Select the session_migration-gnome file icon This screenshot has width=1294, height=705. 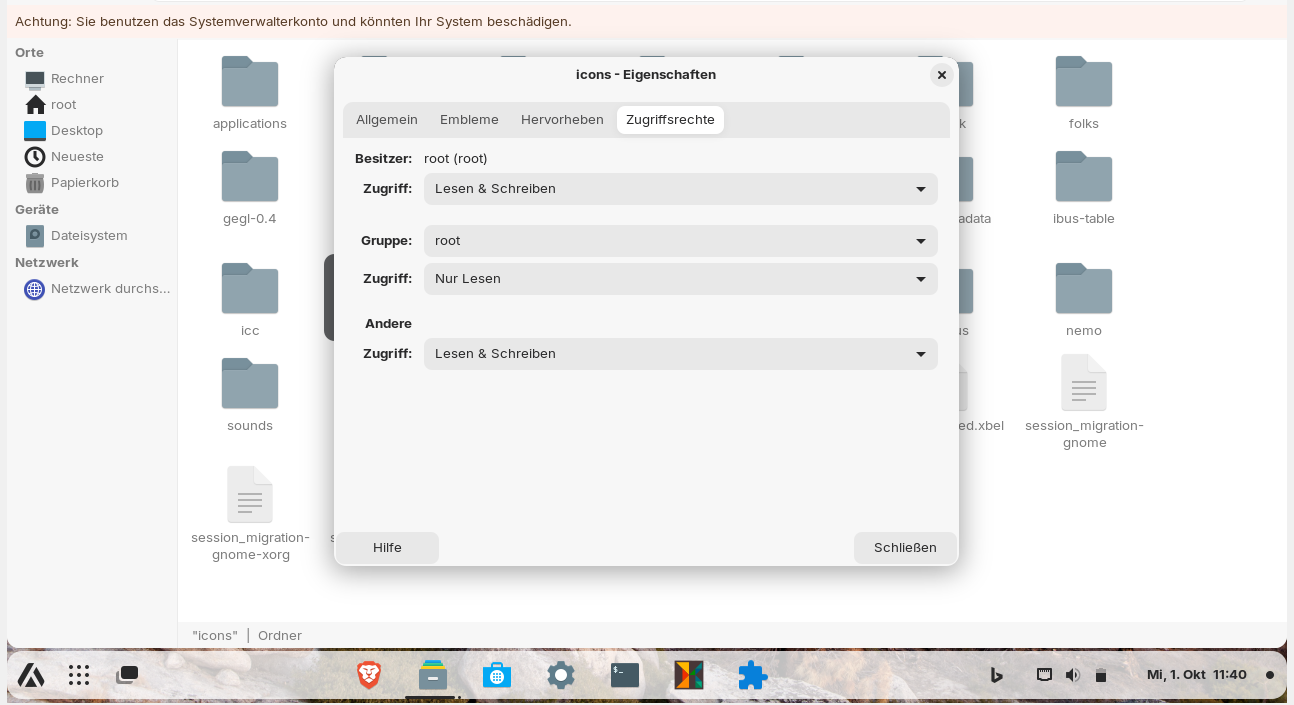click(1083, 383)
